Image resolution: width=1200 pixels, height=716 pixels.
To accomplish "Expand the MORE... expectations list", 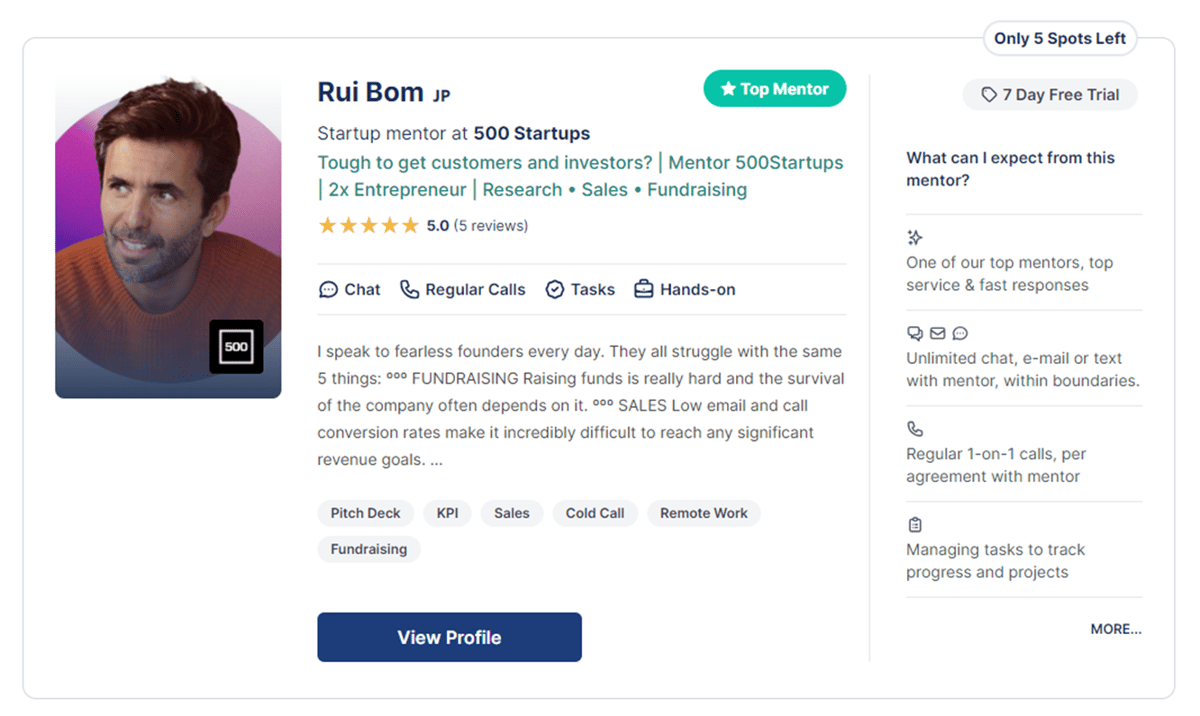I will 1116,629.
